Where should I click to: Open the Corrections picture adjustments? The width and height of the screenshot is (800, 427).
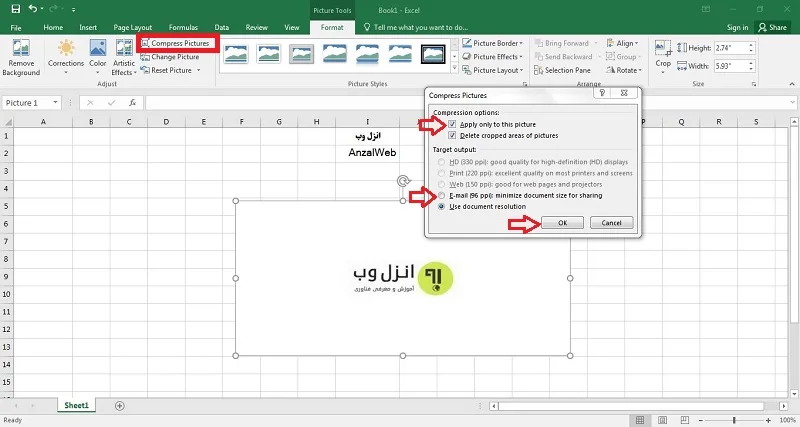pyautogui.click(x=66, y=56)
